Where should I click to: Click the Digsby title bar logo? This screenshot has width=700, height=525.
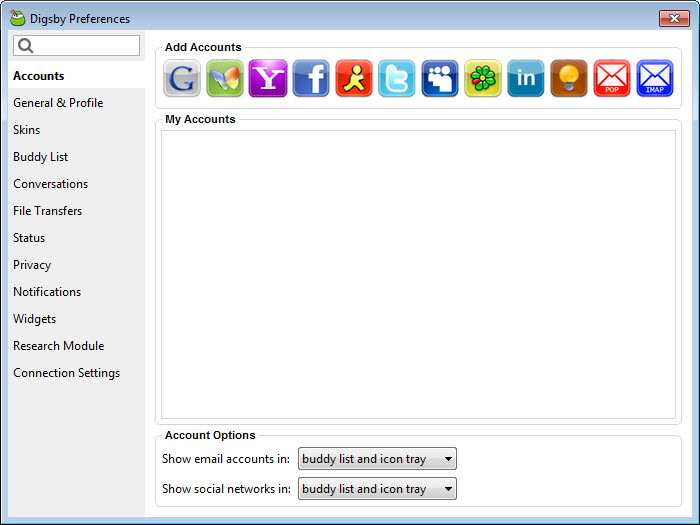[17, 18]
